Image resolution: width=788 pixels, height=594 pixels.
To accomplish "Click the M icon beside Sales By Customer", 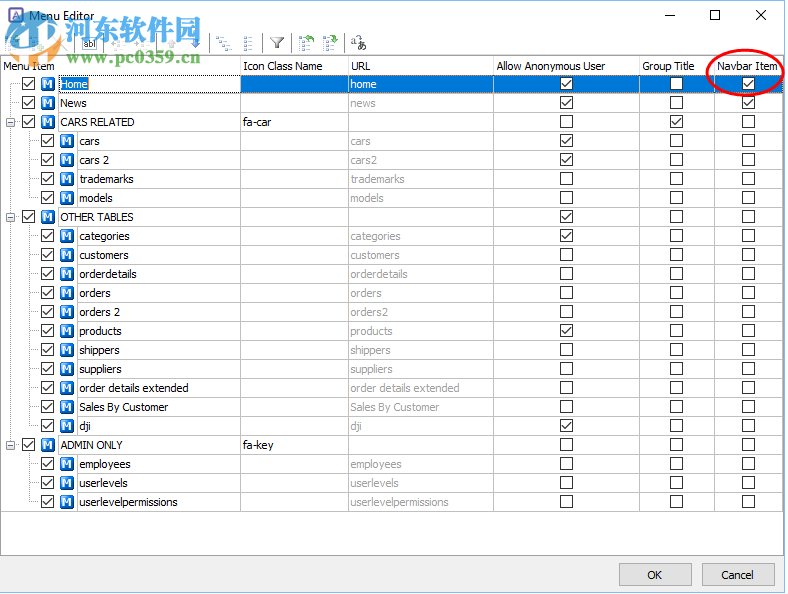I will [67, 407].
